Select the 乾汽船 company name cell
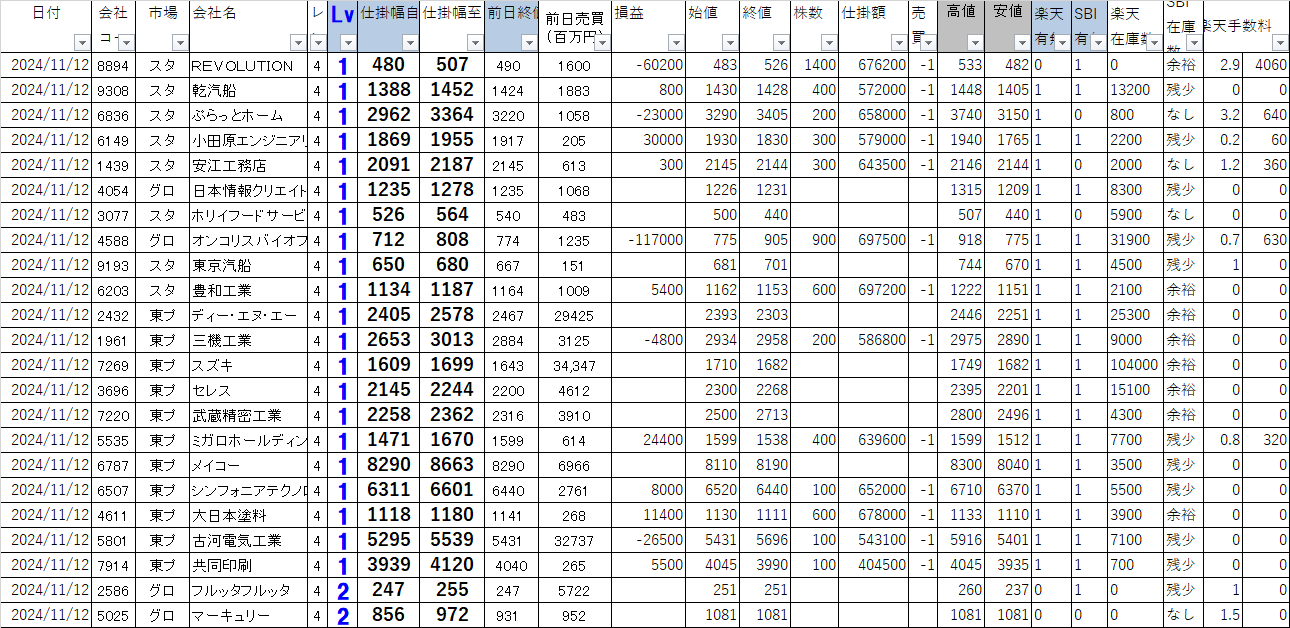This screenshot has width=1290, height=628. coord(249,90)
